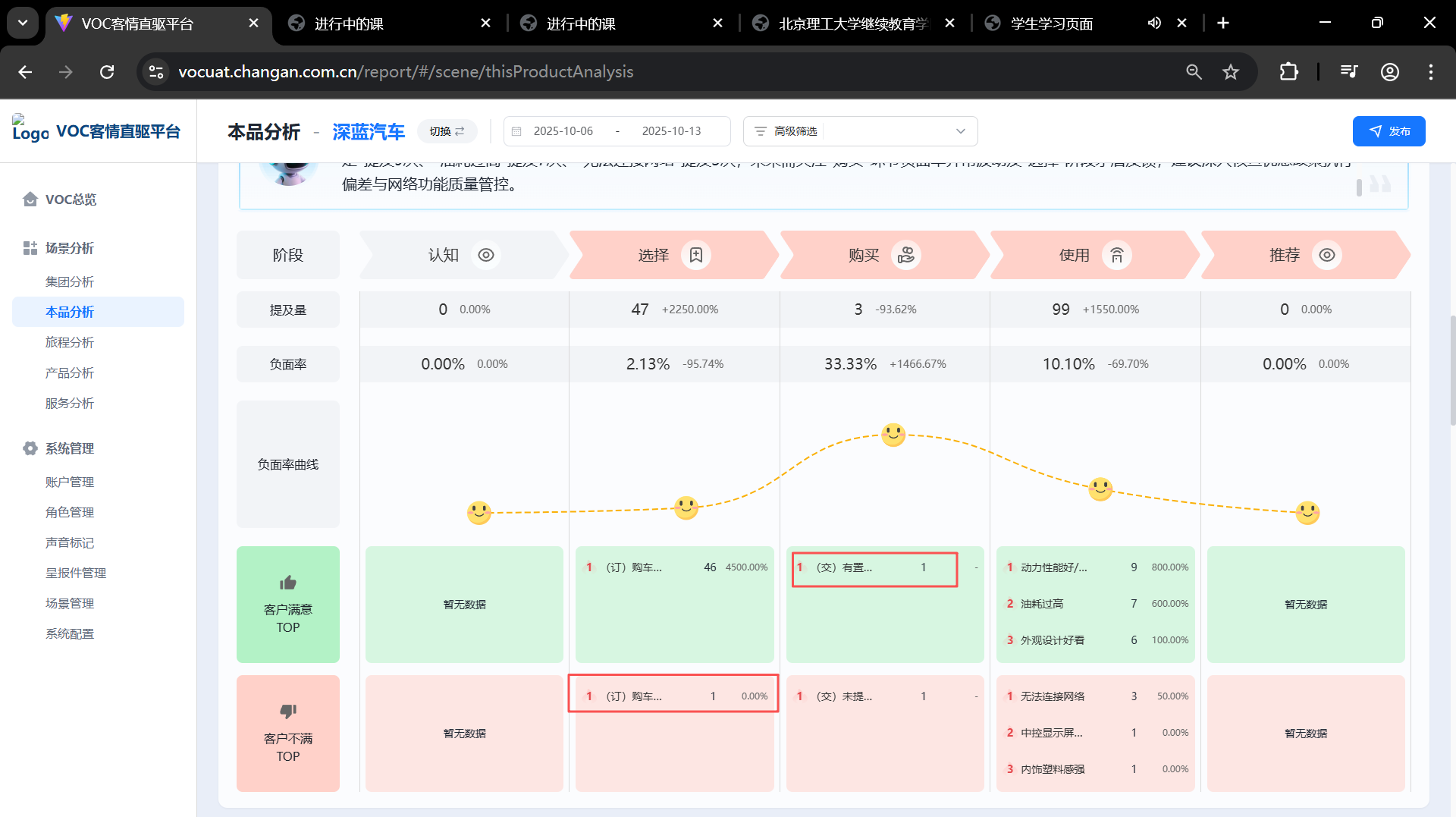Click the eye icon in 推荐 stage
Screen dimensions: 1456x817
(1326, 256)
